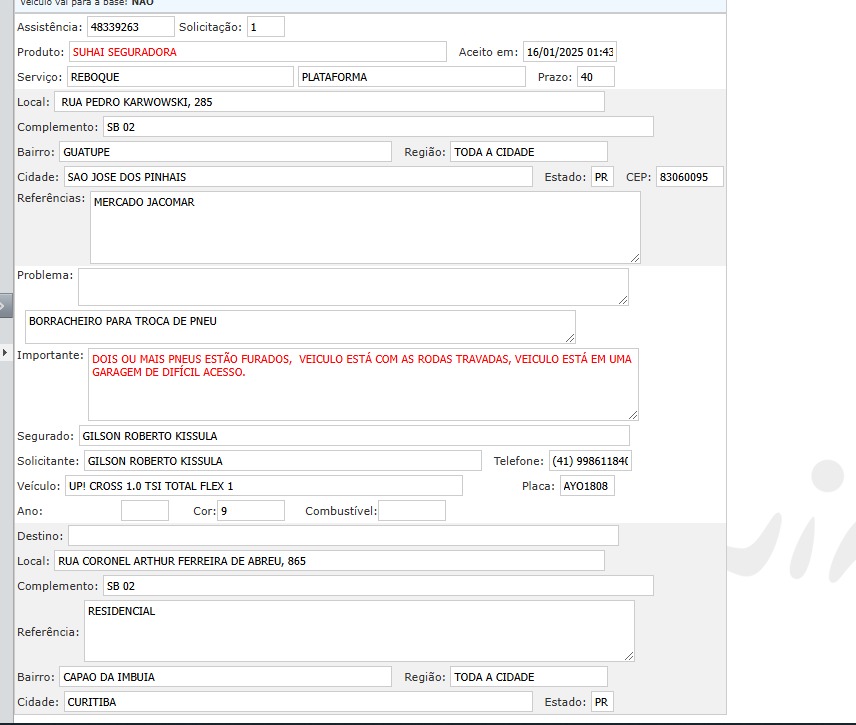Click the Região field beside CAPAO DA IMBUIA
Viewport: 856px width, 725px height.
[x=529, y=677]
